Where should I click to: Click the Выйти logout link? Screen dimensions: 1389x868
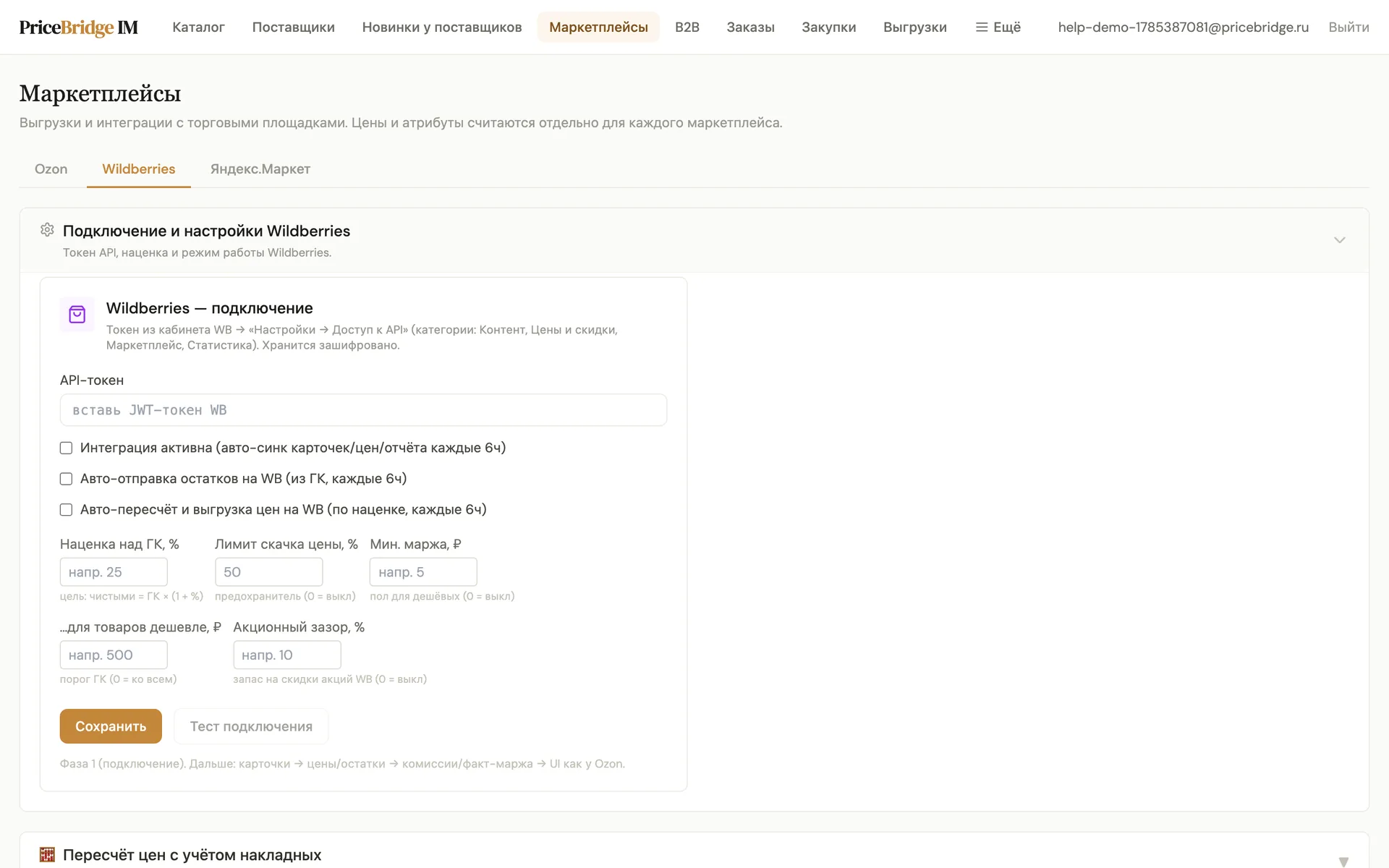pyautogui.click(x=1348, y=27)
